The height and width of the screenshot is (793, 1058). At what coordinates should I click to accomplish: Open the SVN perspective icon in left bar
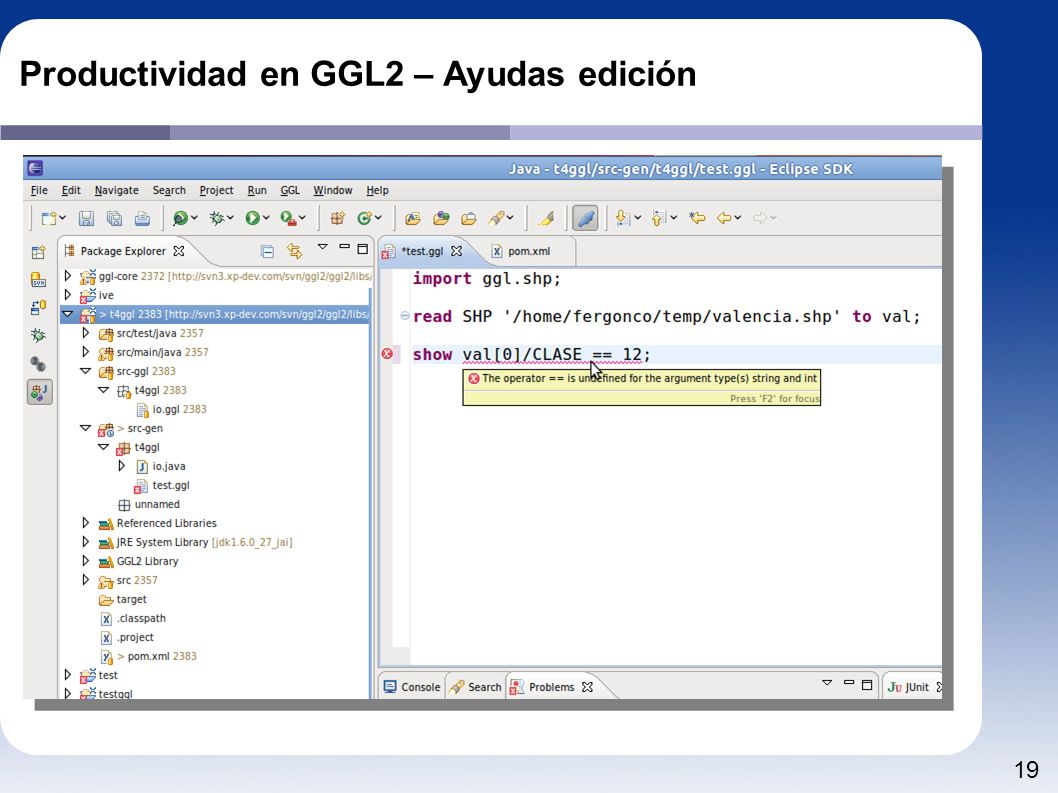point(38,280)
